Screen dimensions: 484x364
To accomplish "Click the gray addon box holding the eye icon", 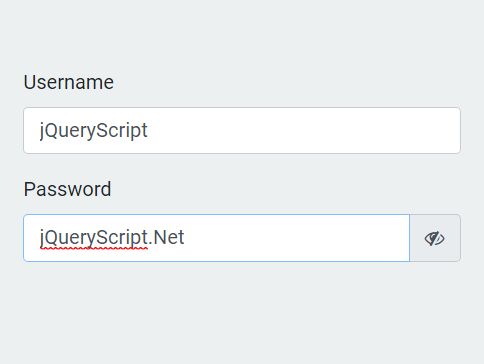I will click(x=435, y=238).
